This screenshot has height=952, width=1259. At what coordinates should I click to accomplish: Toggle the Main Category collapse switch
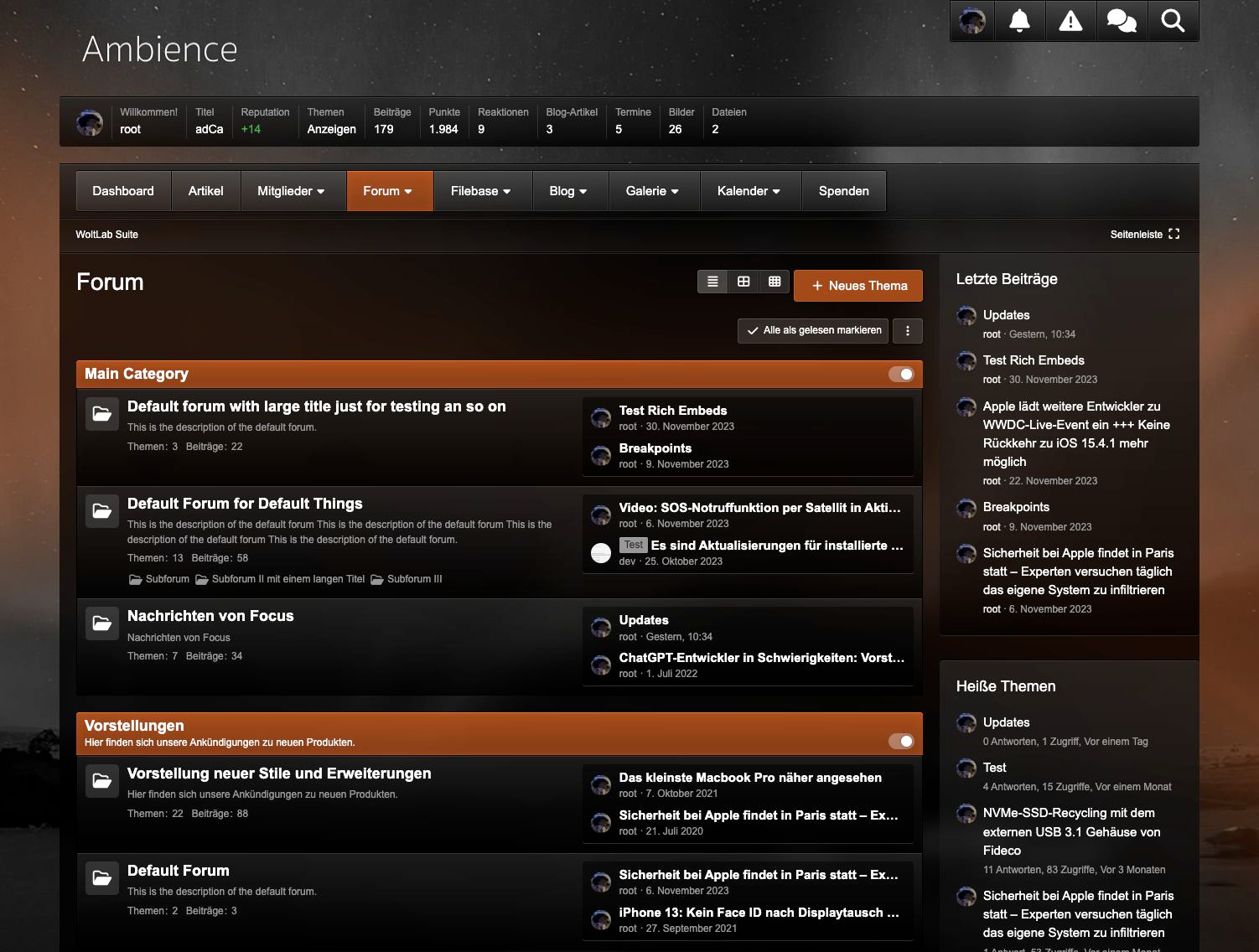click(901, 374)
